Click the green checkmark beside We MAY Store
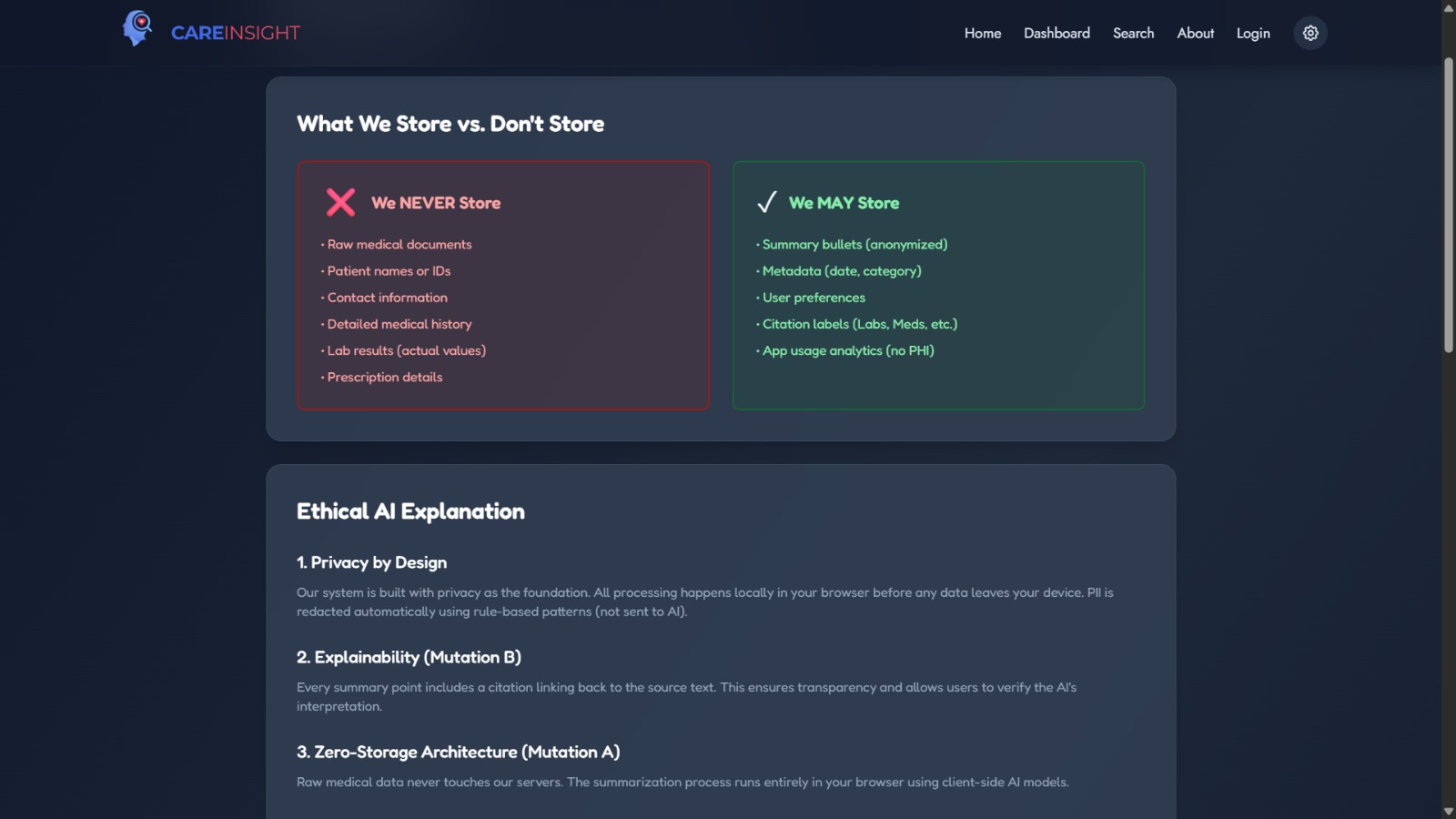Image resolution: width=1456 pixels, height=819 pixels. point(767,202)
